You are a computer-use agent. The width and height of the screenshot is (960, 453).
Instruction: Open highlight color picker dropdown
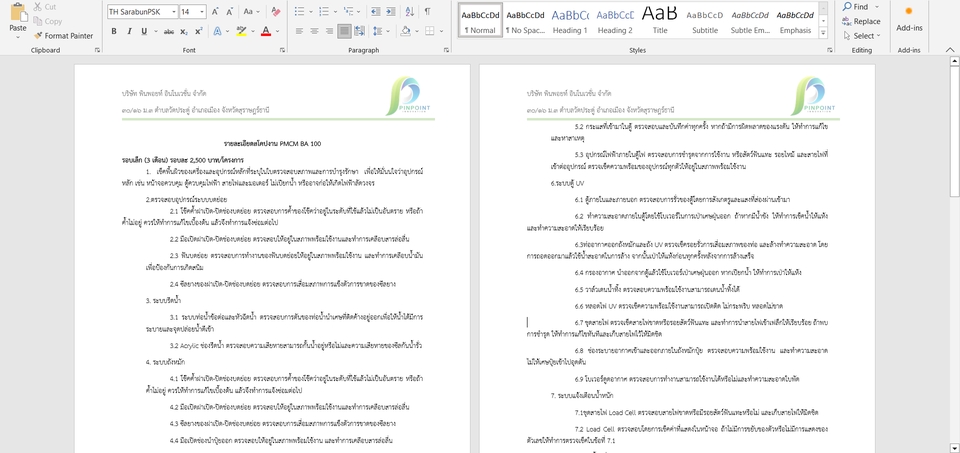coord(253,31)
